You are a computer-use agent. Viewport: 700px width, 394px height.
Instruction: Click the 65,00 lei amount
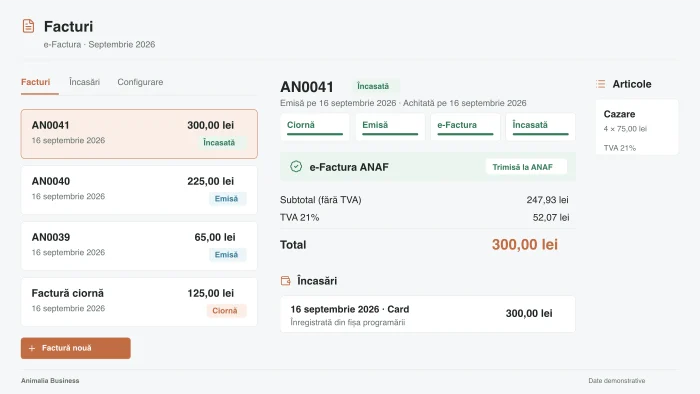[215, 237]
